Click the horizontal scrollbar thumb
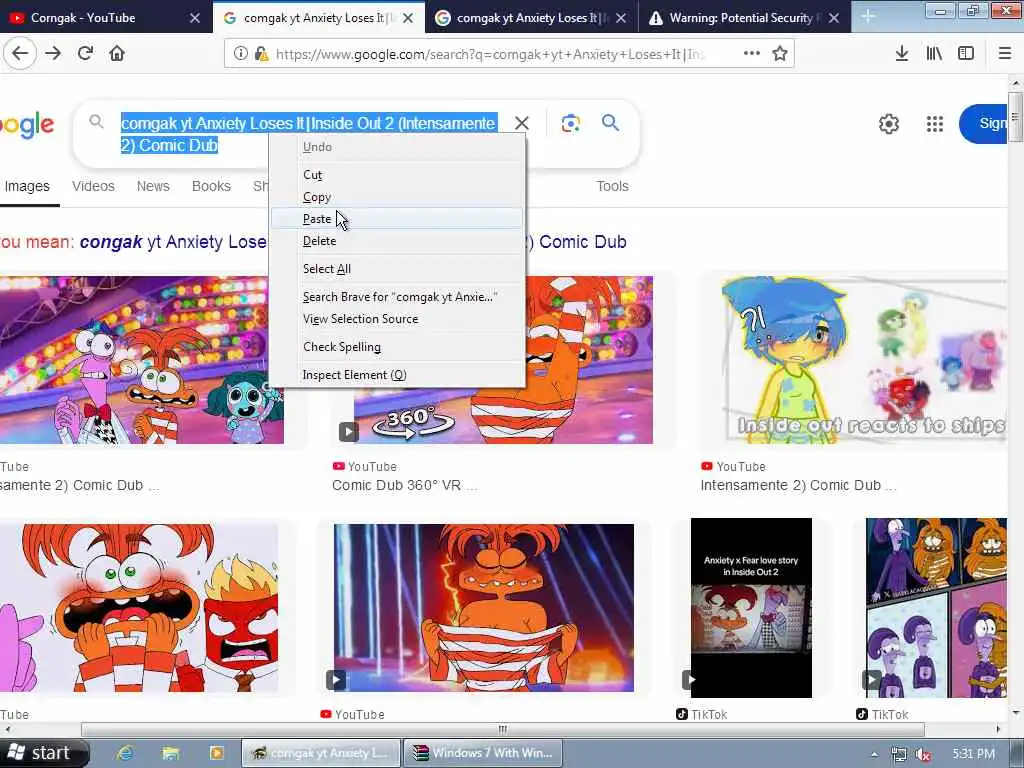 click(x=502, y=729)
